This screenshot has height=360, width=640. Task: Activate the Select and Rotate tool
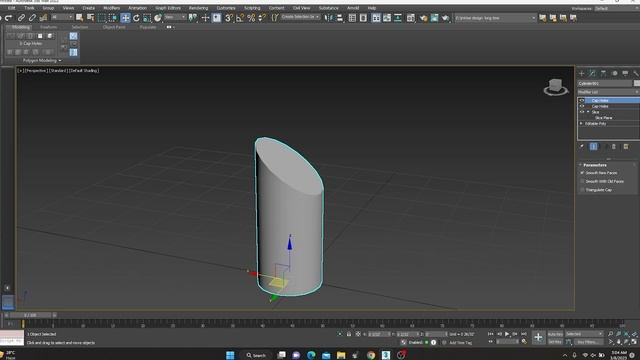(136, 18)
